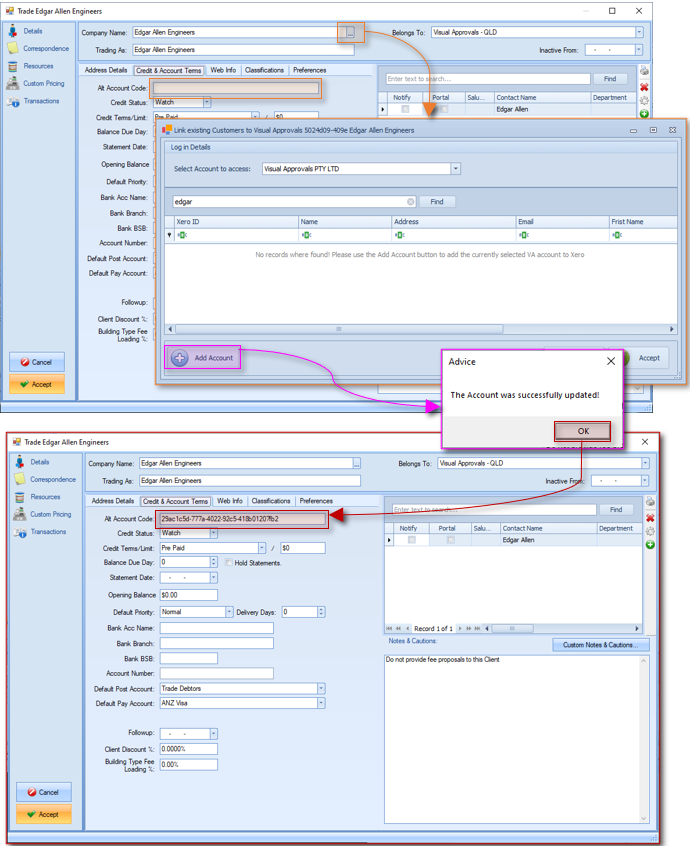Screen dimensions: 690x846
Task: Expand the Select Account to access dropdown
Action: (456, 169)
